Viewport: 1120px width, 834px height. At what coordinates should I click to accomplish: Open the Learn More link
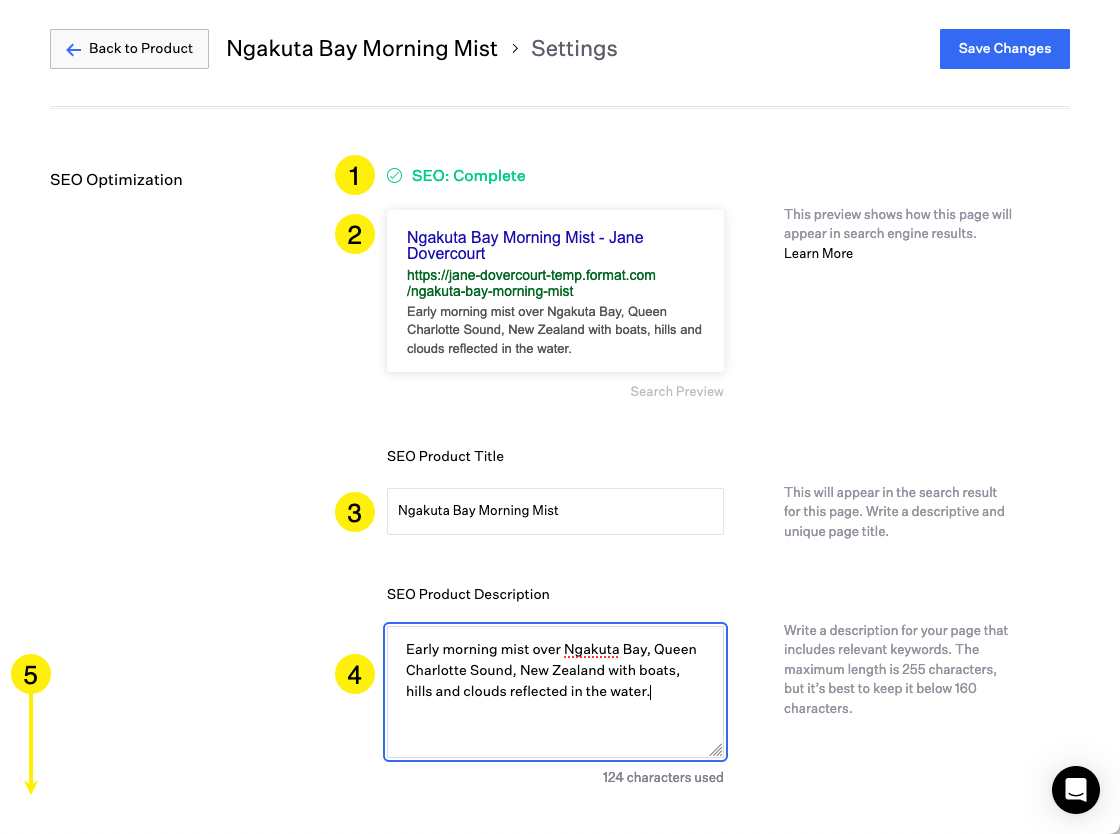[x=818, y=254]
